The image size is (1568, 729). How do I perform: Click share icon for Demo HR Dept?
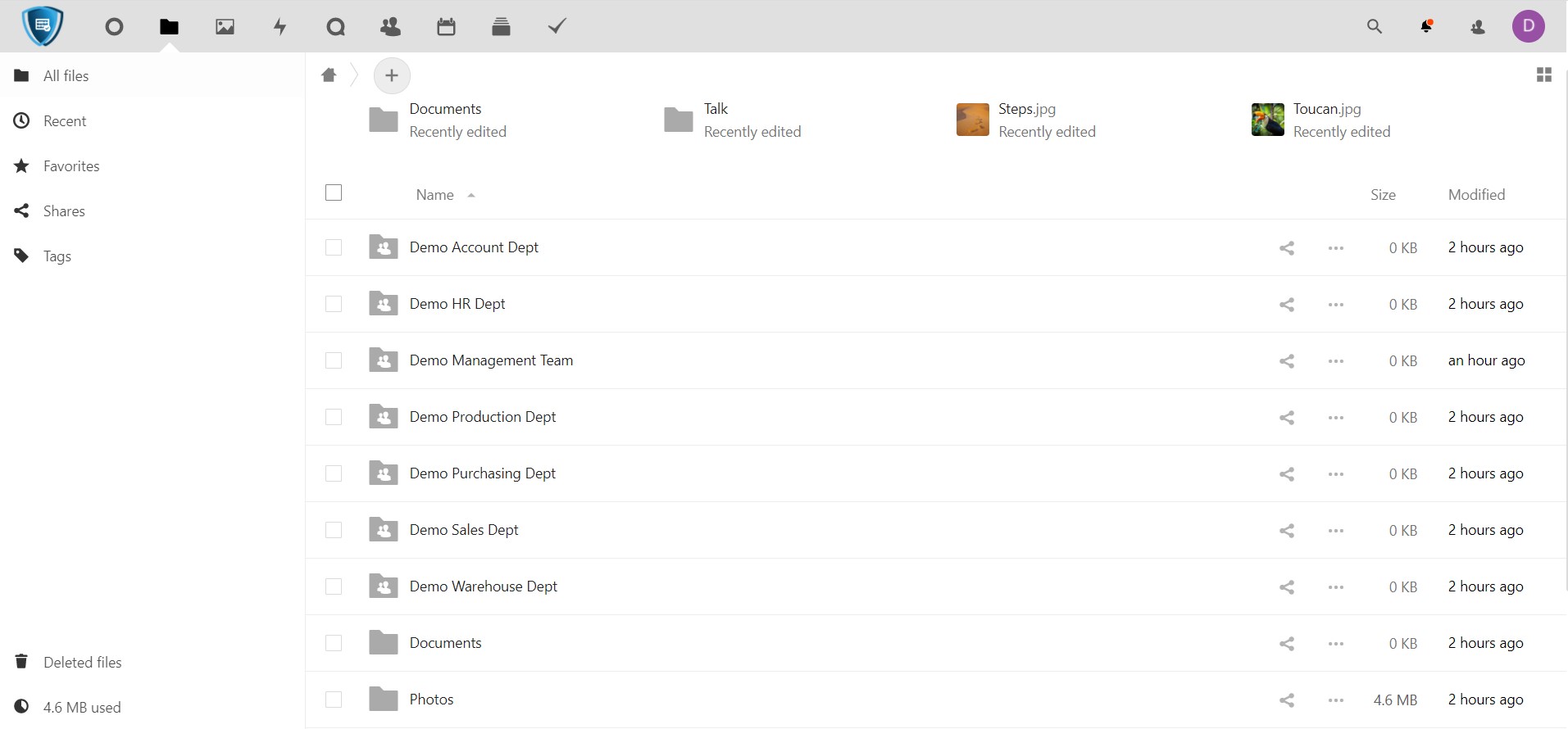pos(1287,305)
